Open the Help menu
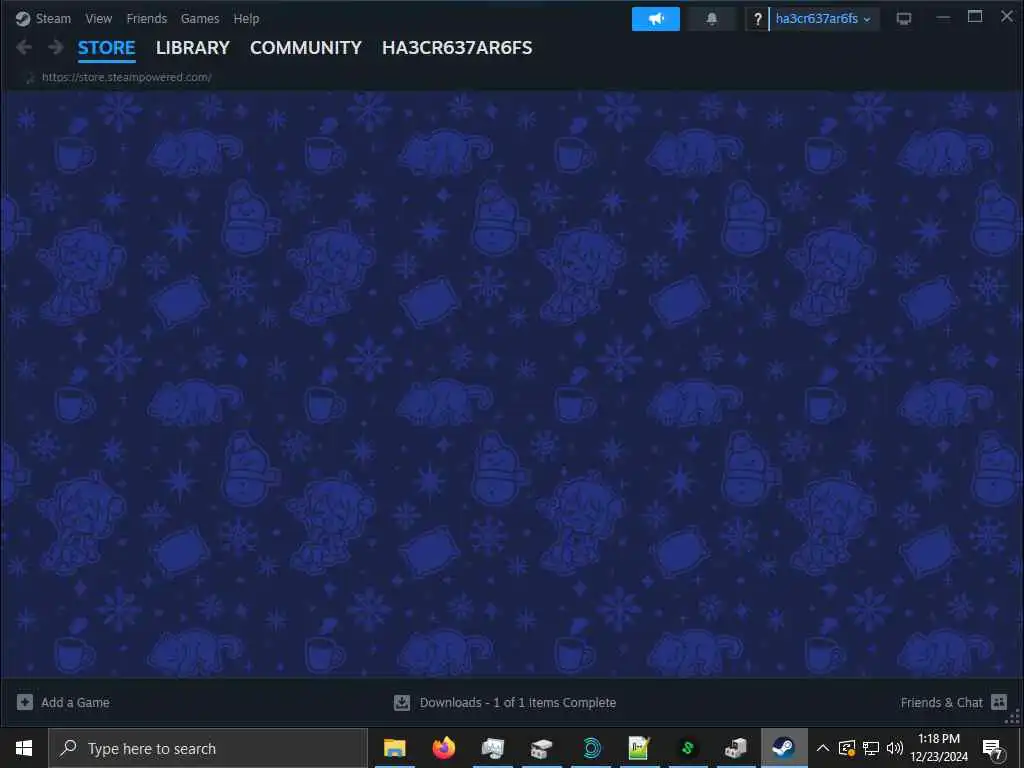Viewport: 1024px width, 768px height. click(x=246, y=19)
